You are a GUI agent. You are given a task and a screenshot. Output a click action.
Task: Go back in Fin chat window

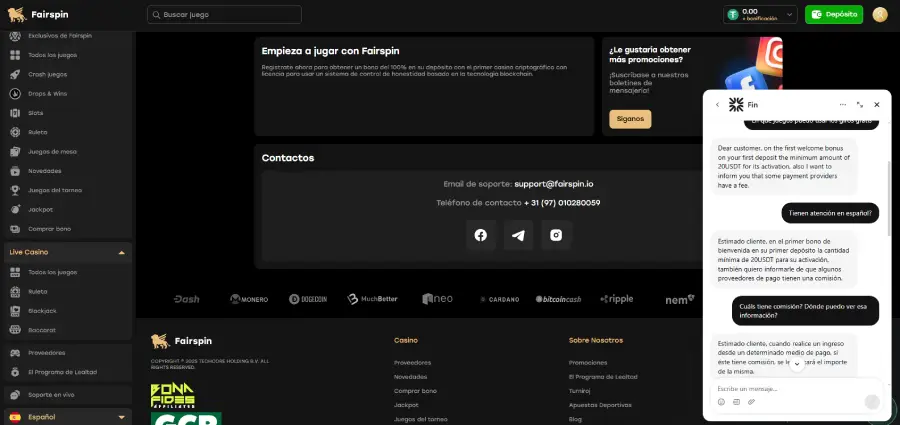(717, 105)
